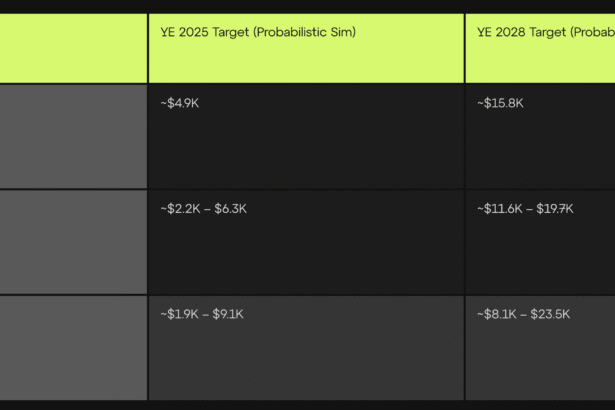The height and width of the screenshot is (410, 615).
Task: Click the gray label cell beside ~$2.2K – $6.3K
Action: click(73, 242)
